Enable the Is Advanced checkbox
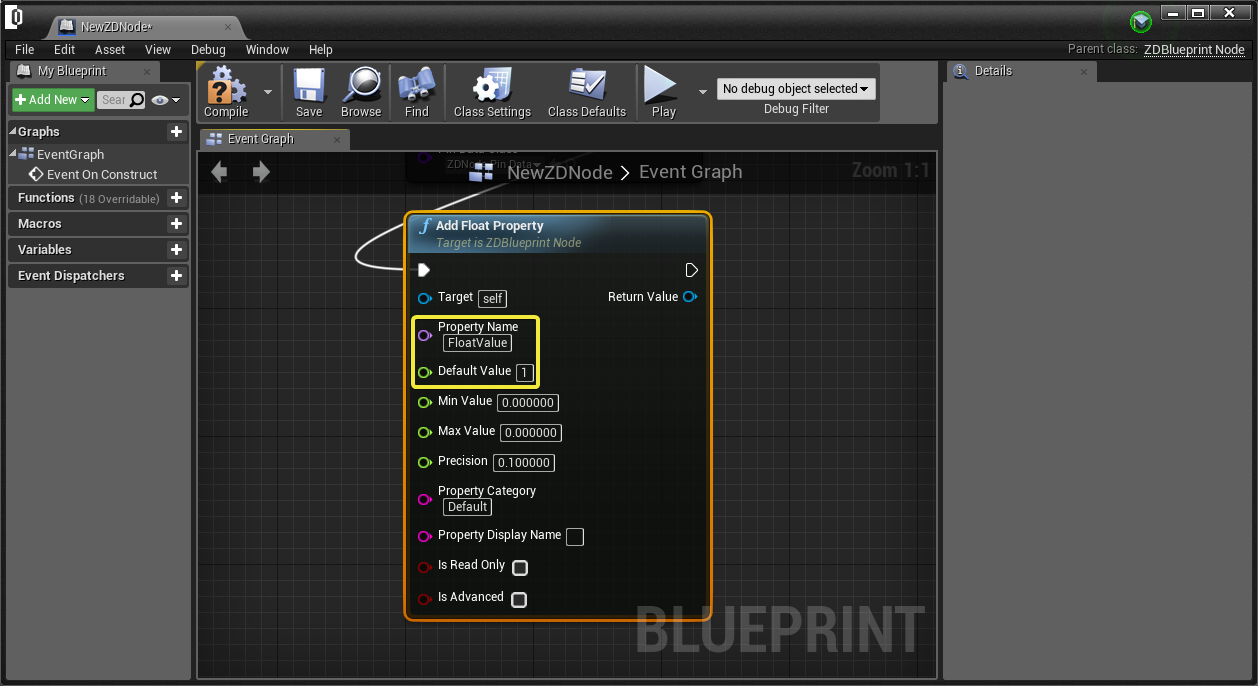This screenshot has width=1258, height=686. (x=519, y=600)
